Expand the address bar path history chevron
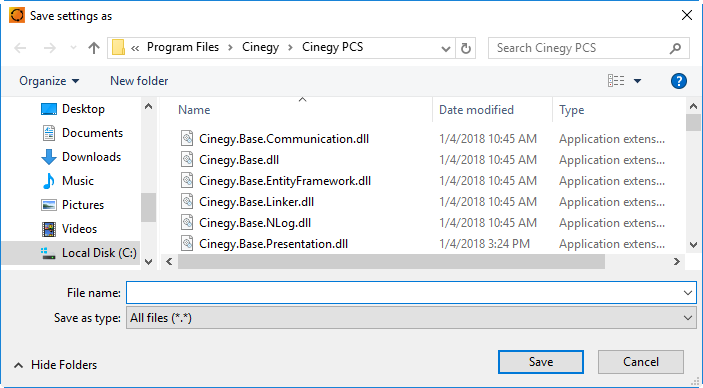This screenshot has height=388, width=703. (x=446, y=48)
